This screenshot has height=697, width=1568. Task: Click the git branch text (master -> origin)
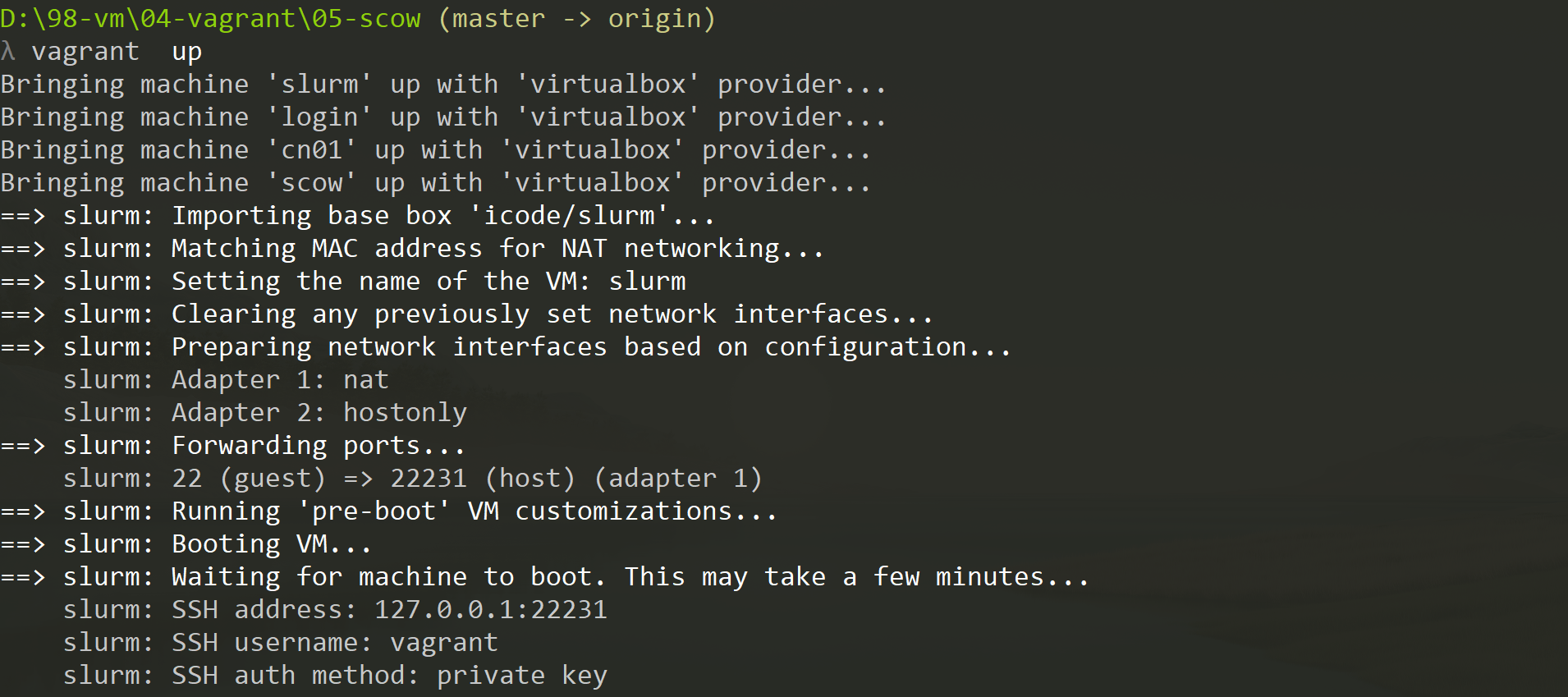click(577, 19)
